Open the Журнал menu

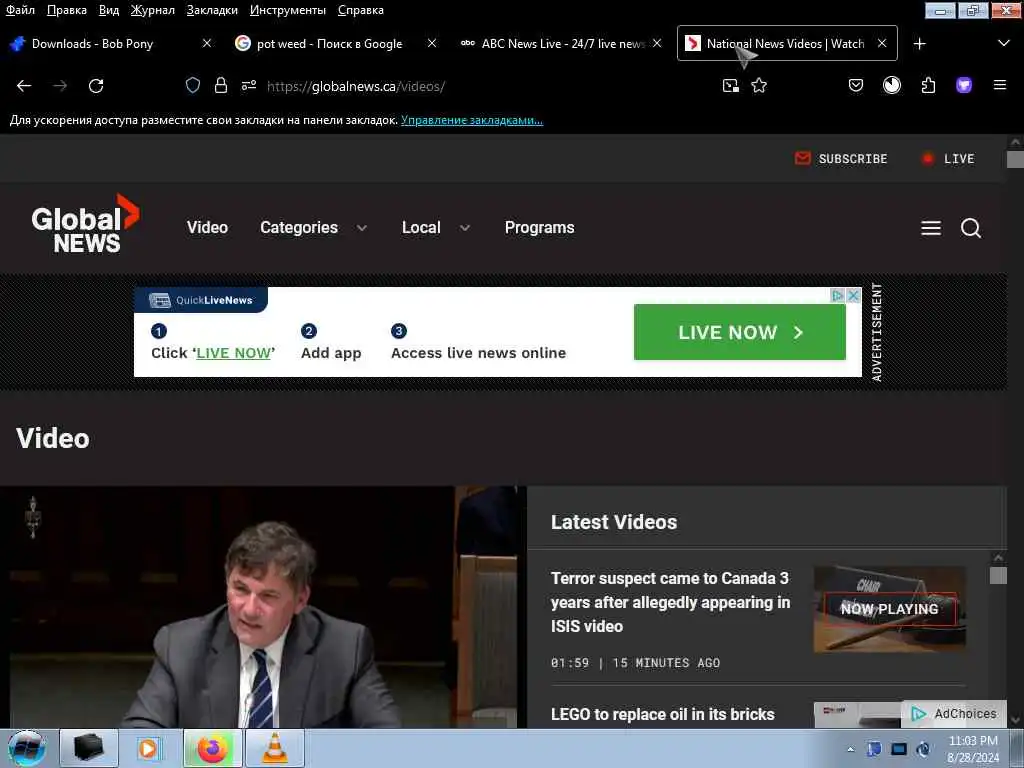pos(152,10)
